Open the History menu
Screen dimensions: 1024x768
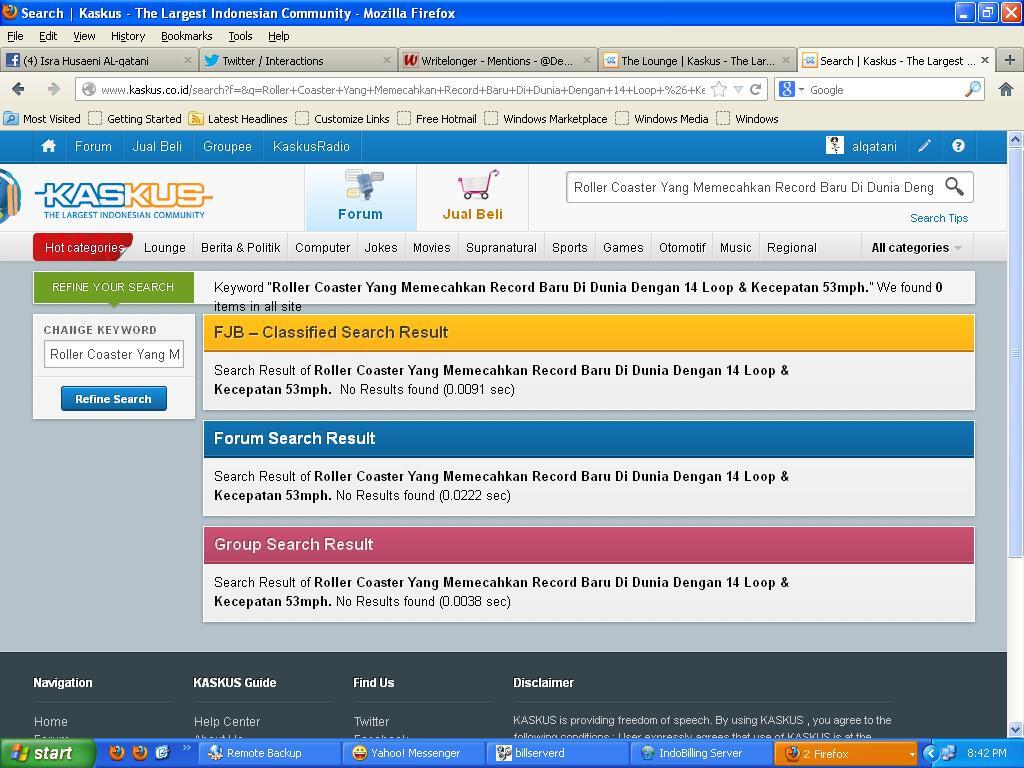coord(127,36)
